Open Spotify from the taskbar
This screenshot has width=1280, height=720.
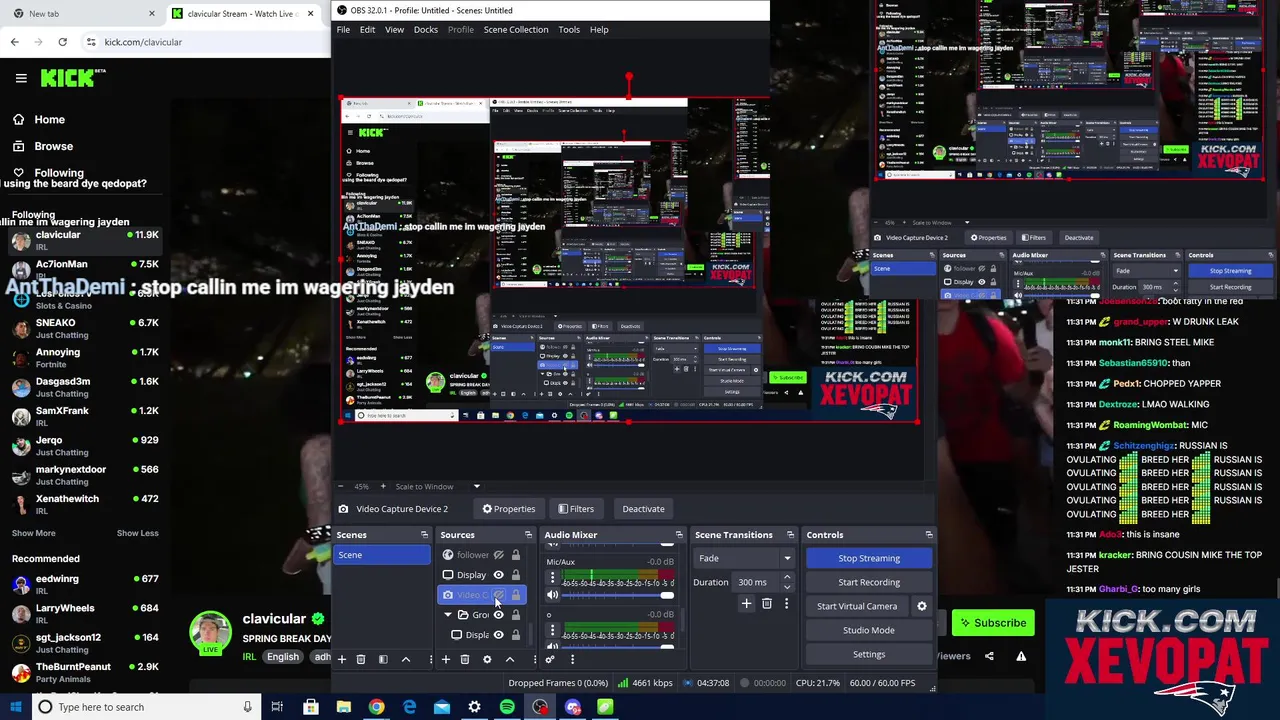507,707
